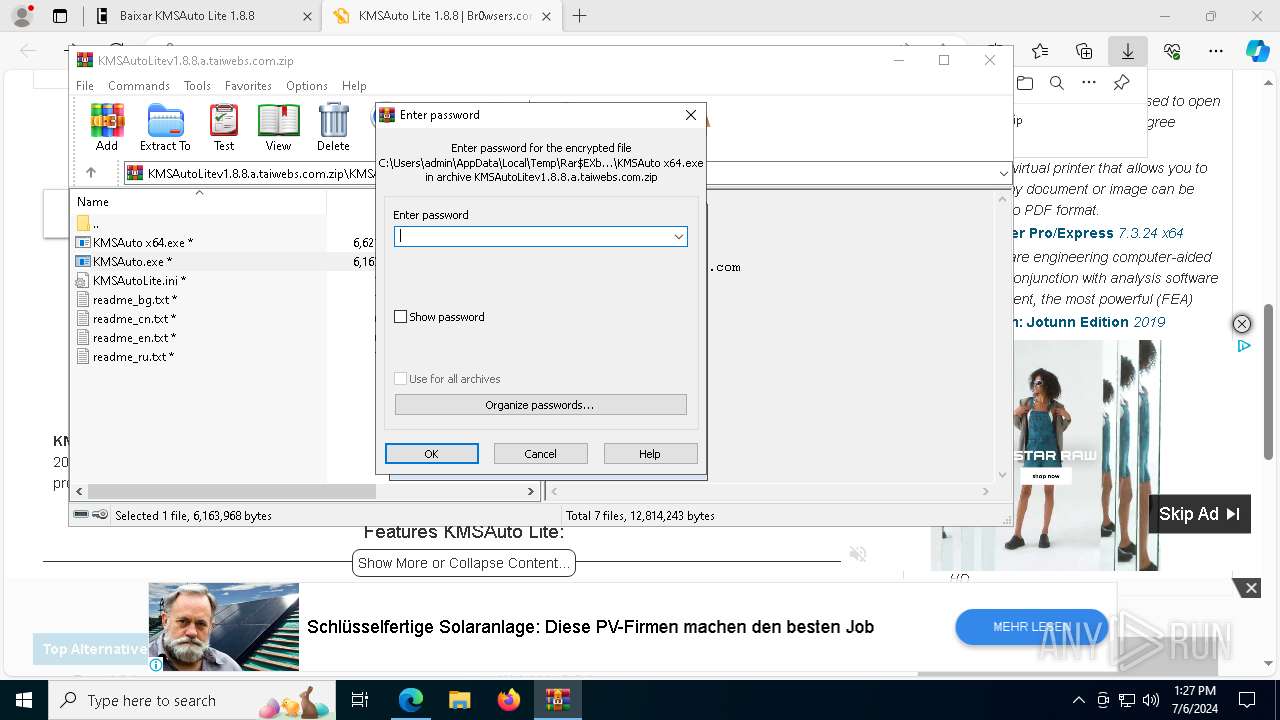
Task: Expand the password history dropdown arrow
Action: pos(678,236)
